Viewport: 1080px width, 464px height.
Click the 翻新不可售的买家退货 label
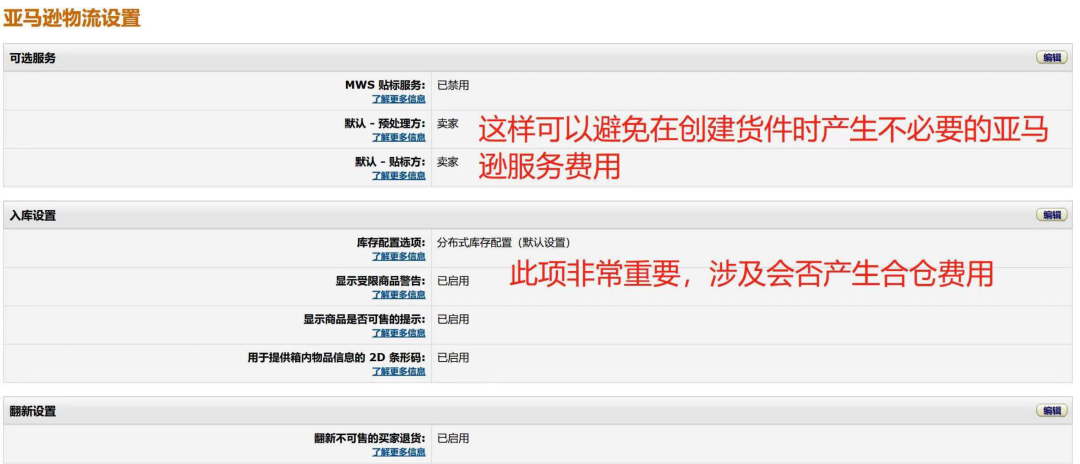click(370, 439)
